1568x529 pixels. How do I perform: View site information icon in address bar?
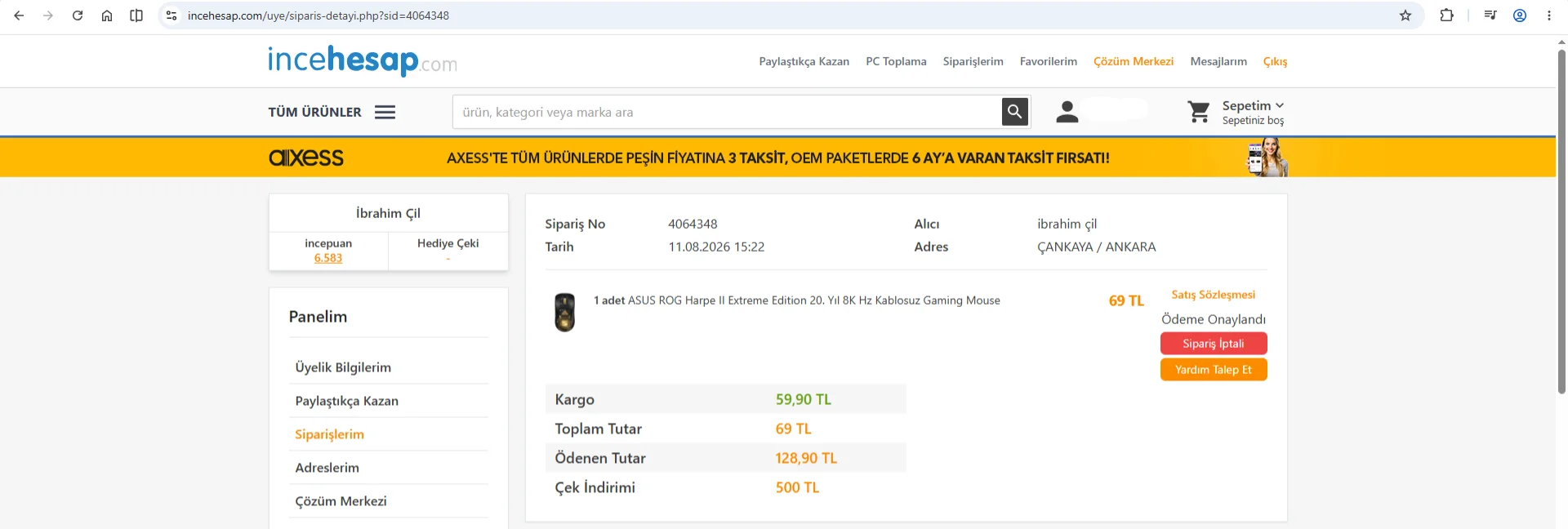171,16
